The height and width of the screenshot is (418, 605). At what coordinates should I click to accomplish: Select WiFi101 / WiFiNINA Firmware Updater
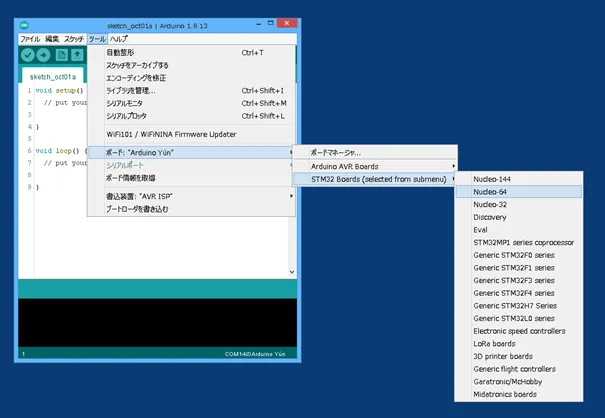click(171, 134)
